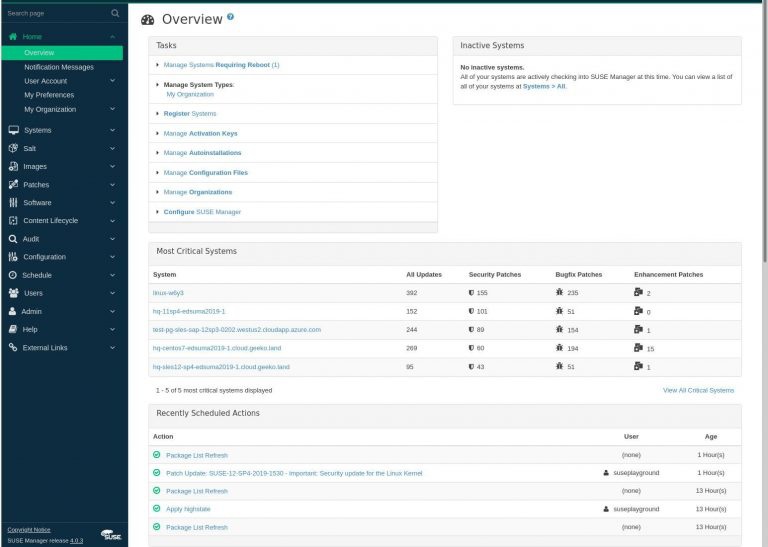Open the Copyright Notice link
The width and height of the screenshot is (768, 547).
coord(30,529)
